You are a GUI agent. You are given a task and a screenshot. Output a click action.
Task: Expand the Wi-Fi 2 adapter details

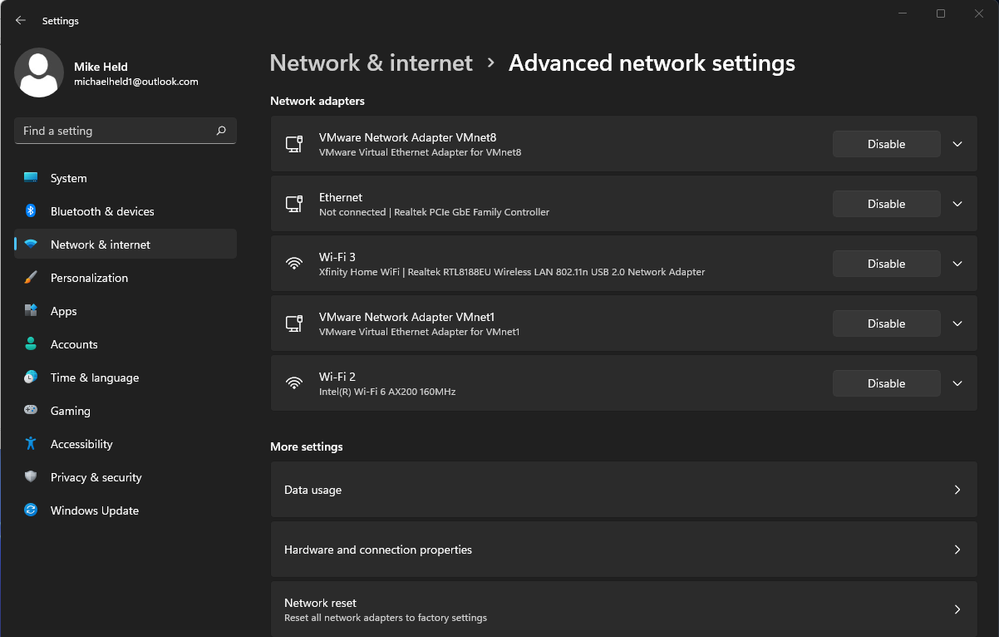coord(957,383)
